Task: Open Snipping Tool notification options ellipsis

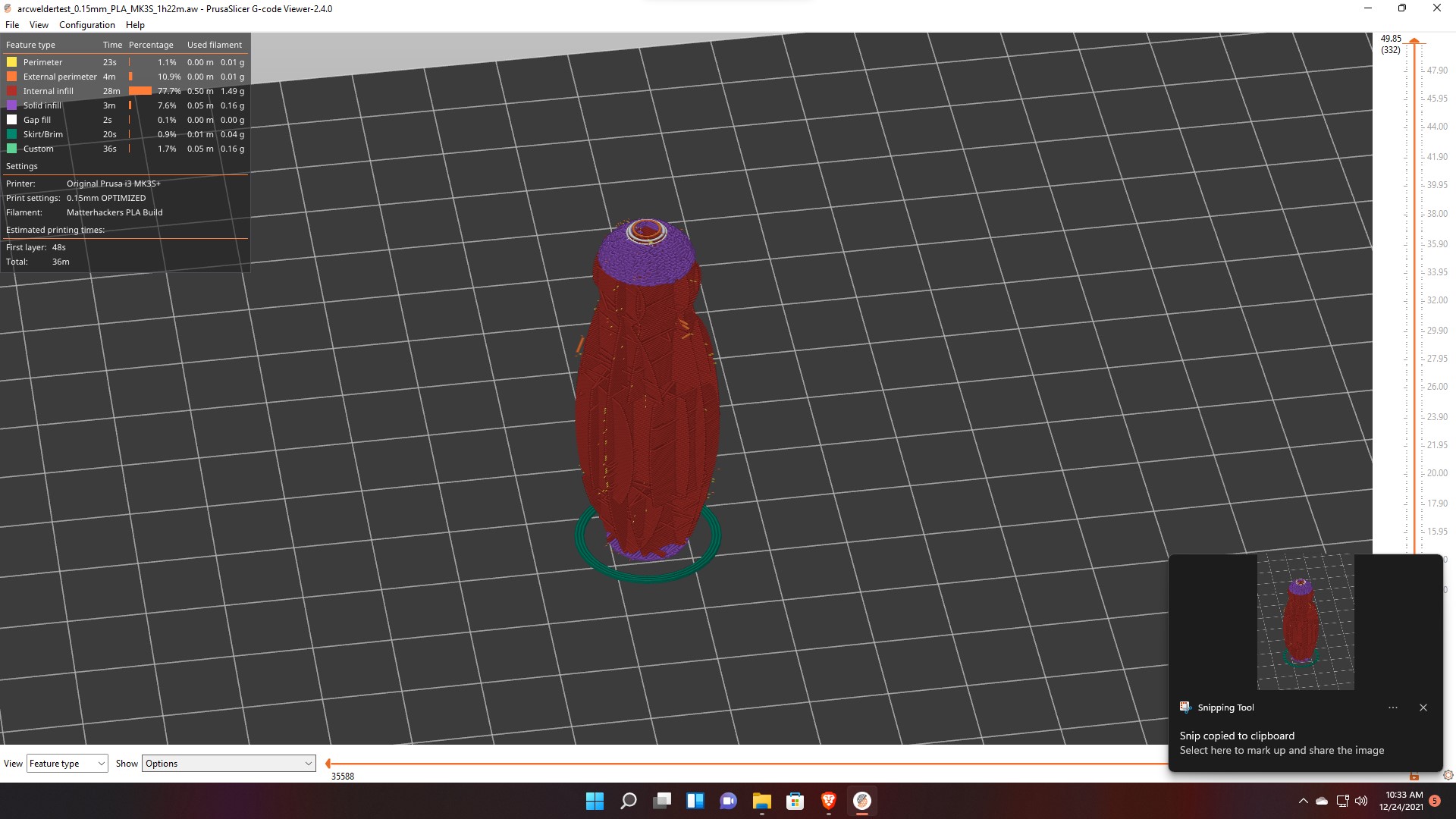Action: (x=1392, y=708)
